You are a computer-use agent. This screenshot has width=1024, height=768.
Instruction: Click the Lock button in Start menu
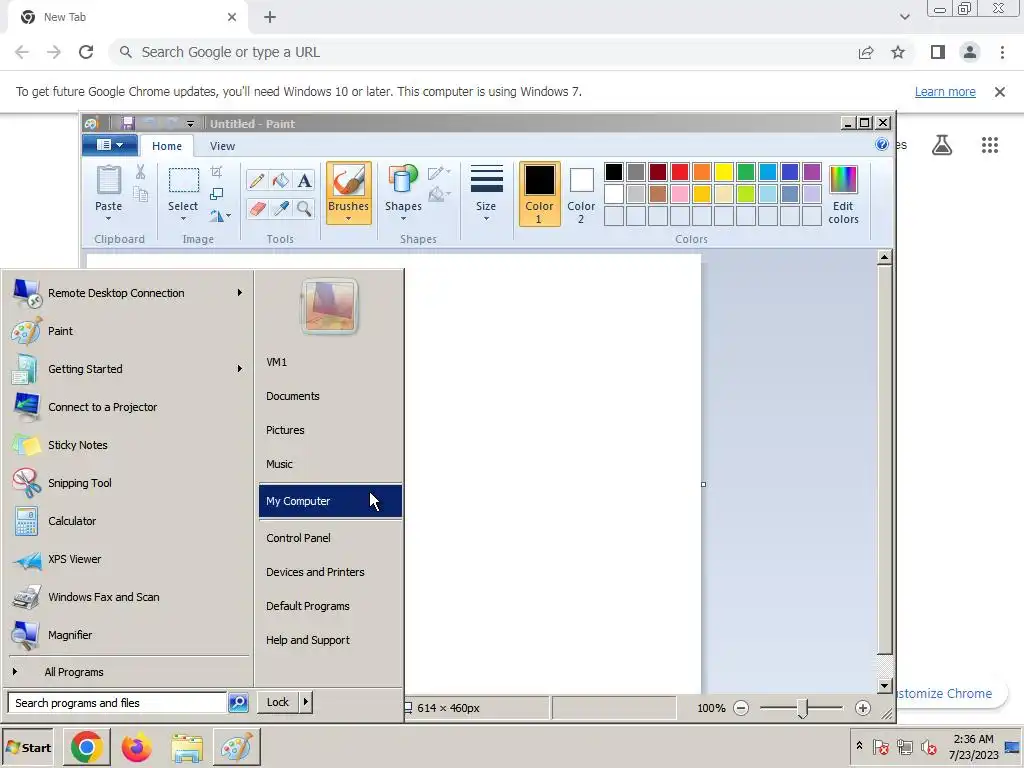tap(278, 702)
